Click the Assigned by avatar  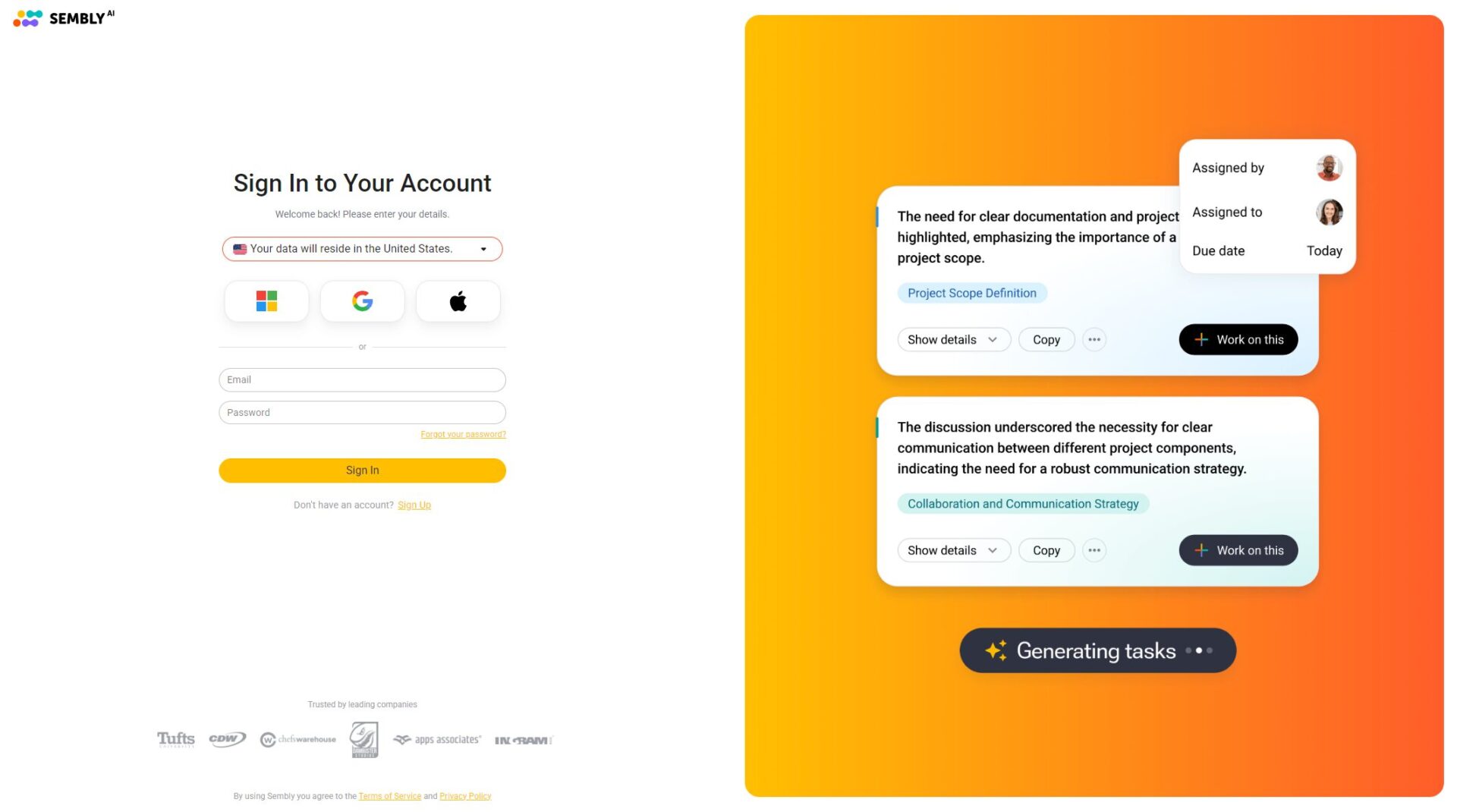[1329, 168]
